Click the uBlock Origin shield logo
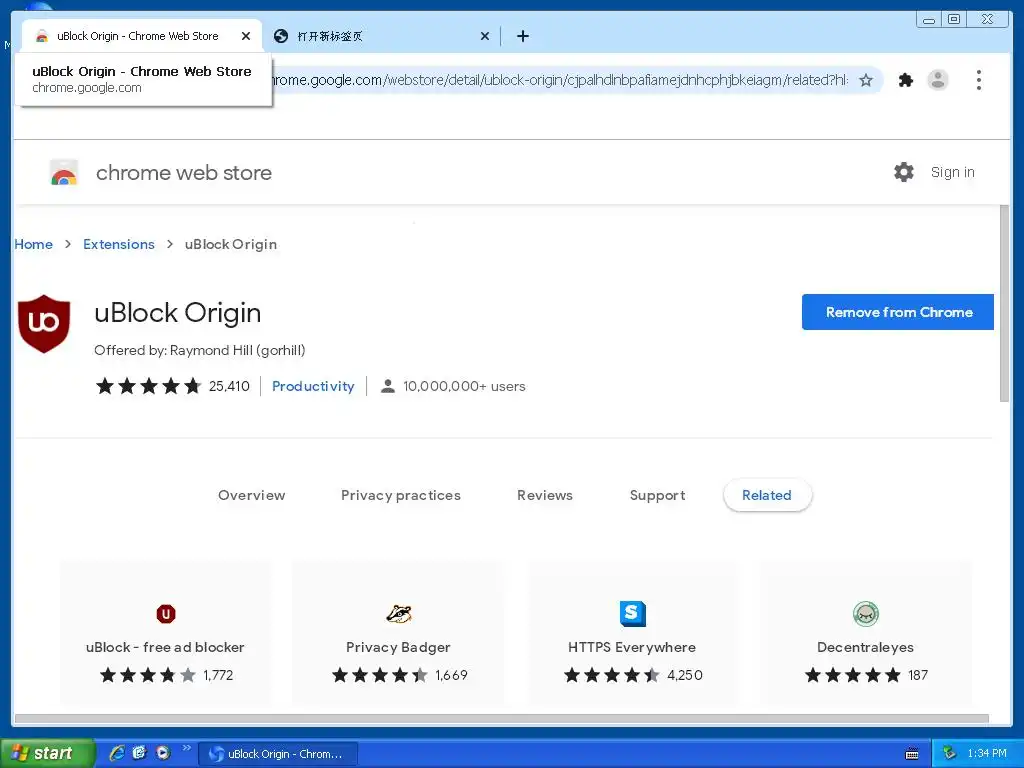Image resolution: width=1024 pixels, height=768 pixels. [44, 323]
